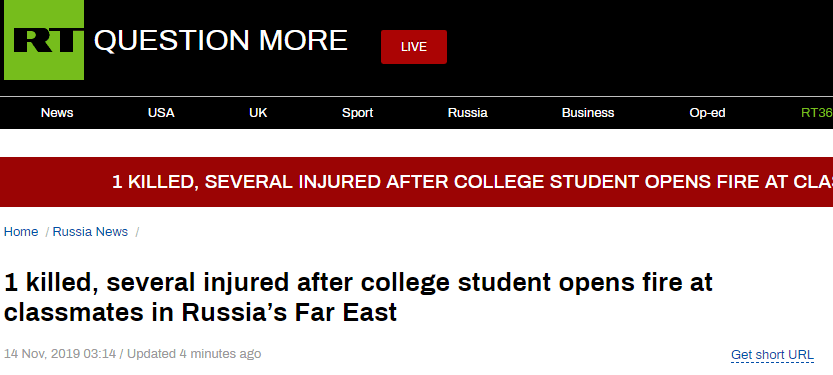Open the Sport section
This screenshot has height=375, width=833.
[x=358, y=113]
